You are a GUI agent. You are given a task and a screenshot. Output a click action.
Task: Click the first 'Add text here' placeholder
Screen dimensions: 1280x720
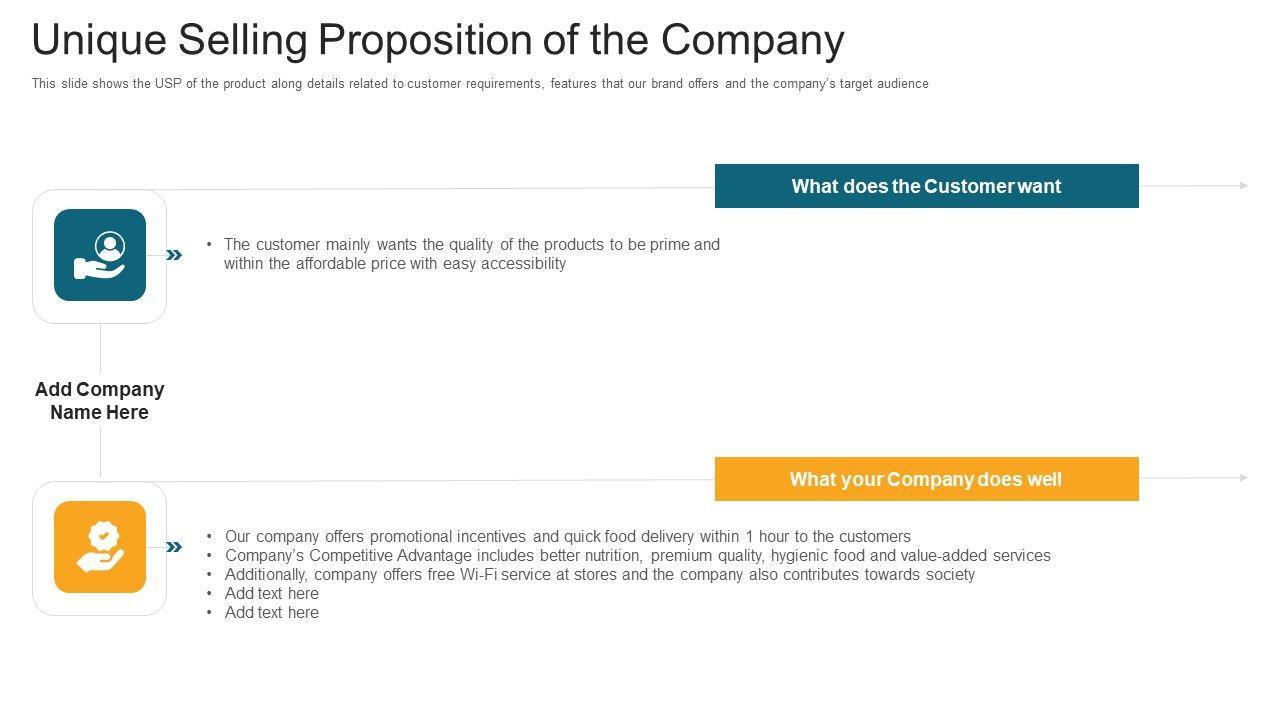pyautogui.click(x=272, y=593)
